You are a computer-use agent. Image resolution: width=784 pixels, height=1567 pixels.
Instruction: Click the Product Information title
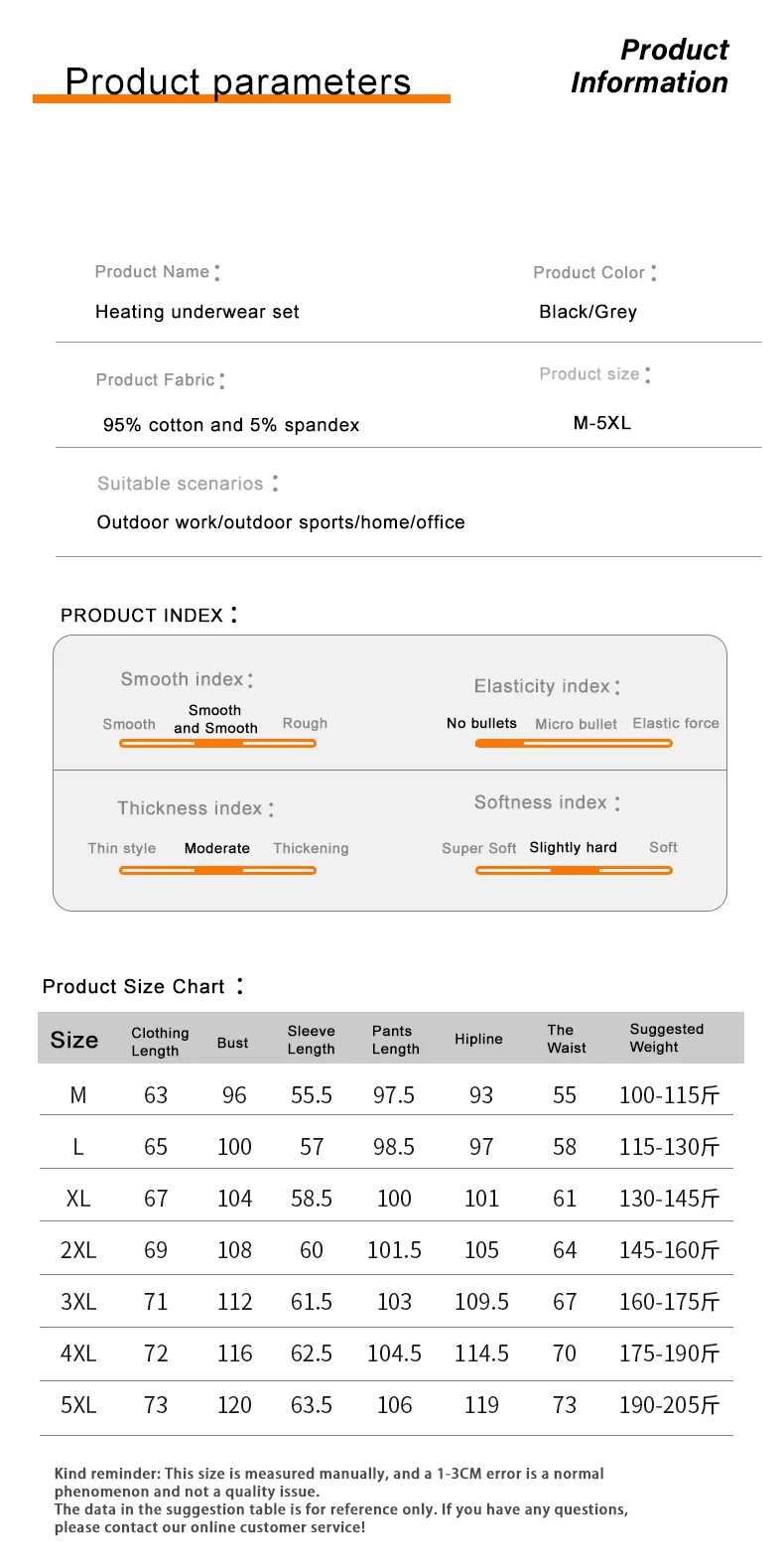(x=649, y=67)
